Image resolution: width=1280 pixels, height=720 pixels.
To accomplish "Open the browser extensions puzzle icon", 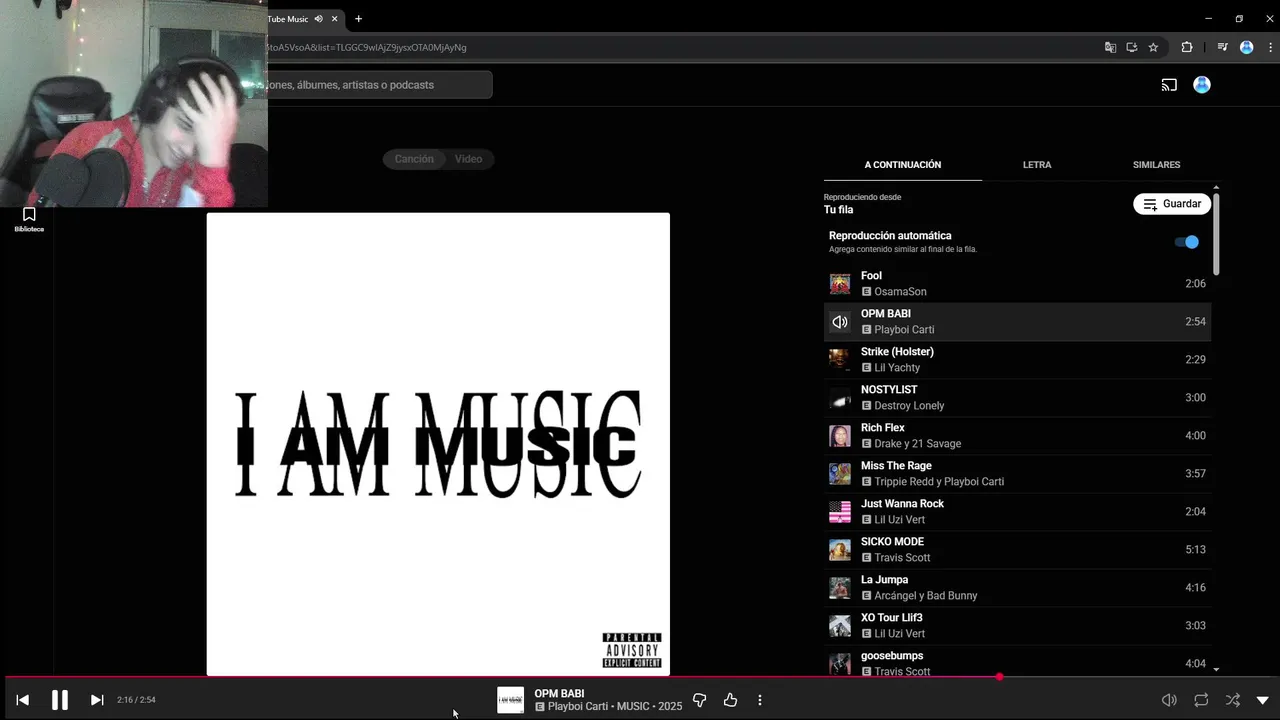I will (x=1187, y=47).
